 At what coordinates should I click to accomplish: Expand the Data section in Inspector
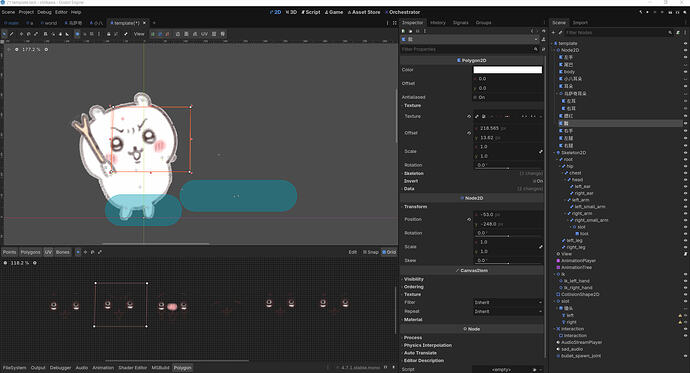point(409,189)
